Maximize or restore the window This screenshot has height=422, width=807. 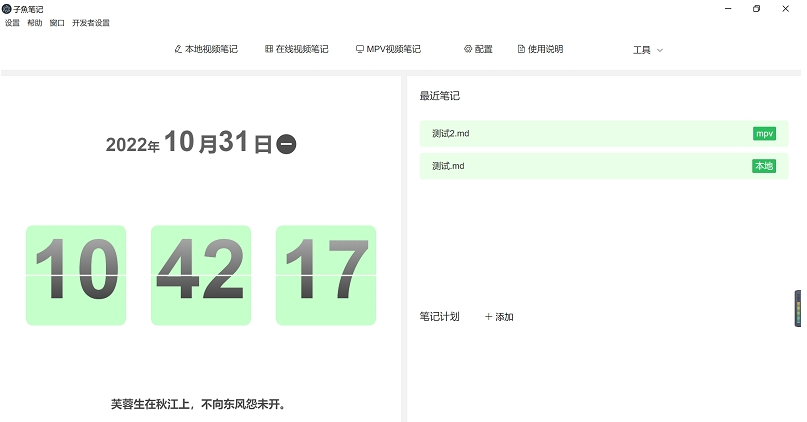pyautogui.click(x=757, y=9)
